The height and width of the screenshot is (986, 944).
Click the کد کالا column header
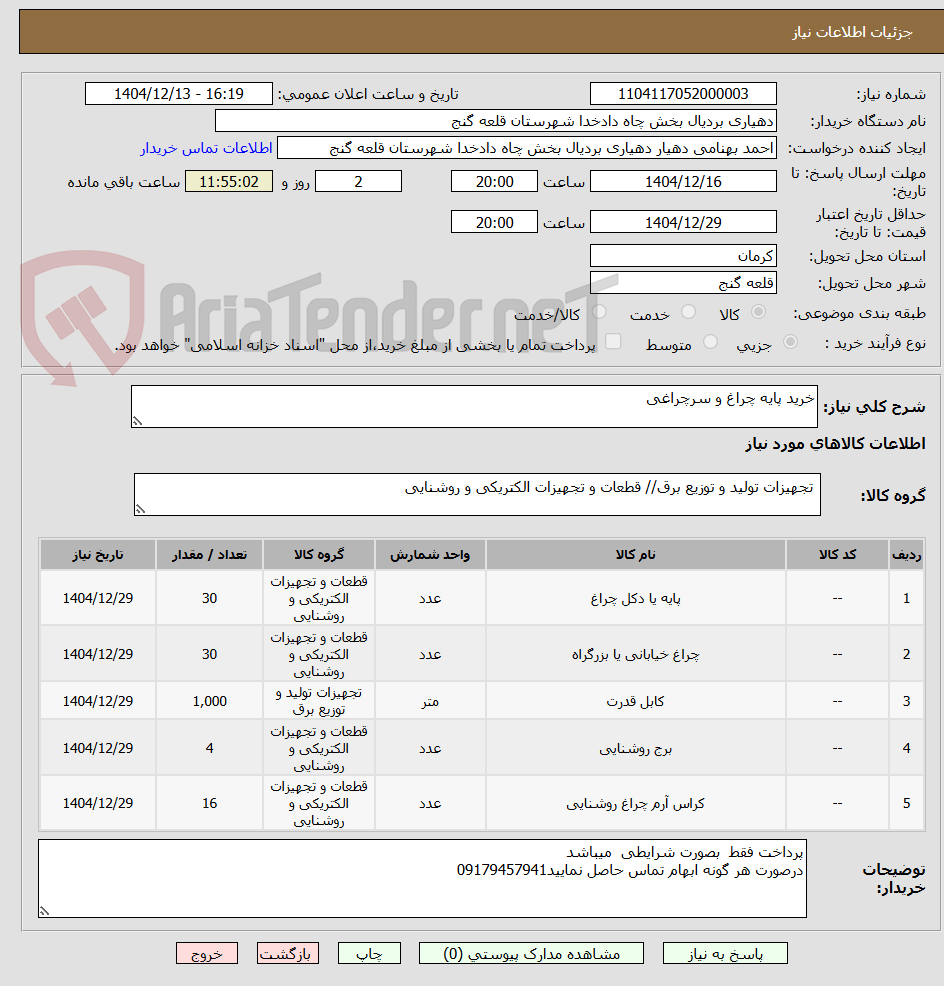click(837, 555)
